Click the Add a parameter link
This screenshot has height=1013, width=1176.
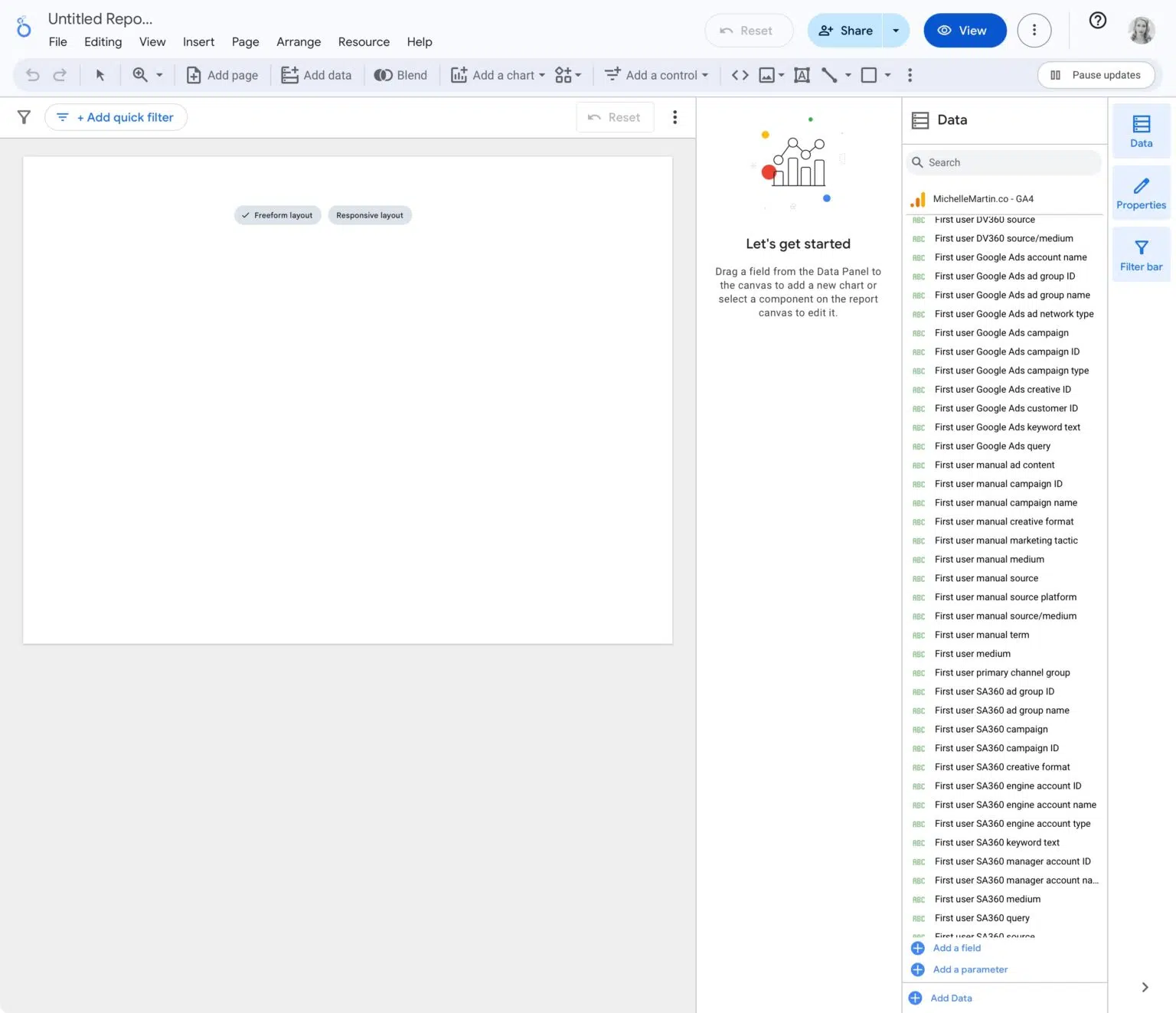[x=970, y=969]
